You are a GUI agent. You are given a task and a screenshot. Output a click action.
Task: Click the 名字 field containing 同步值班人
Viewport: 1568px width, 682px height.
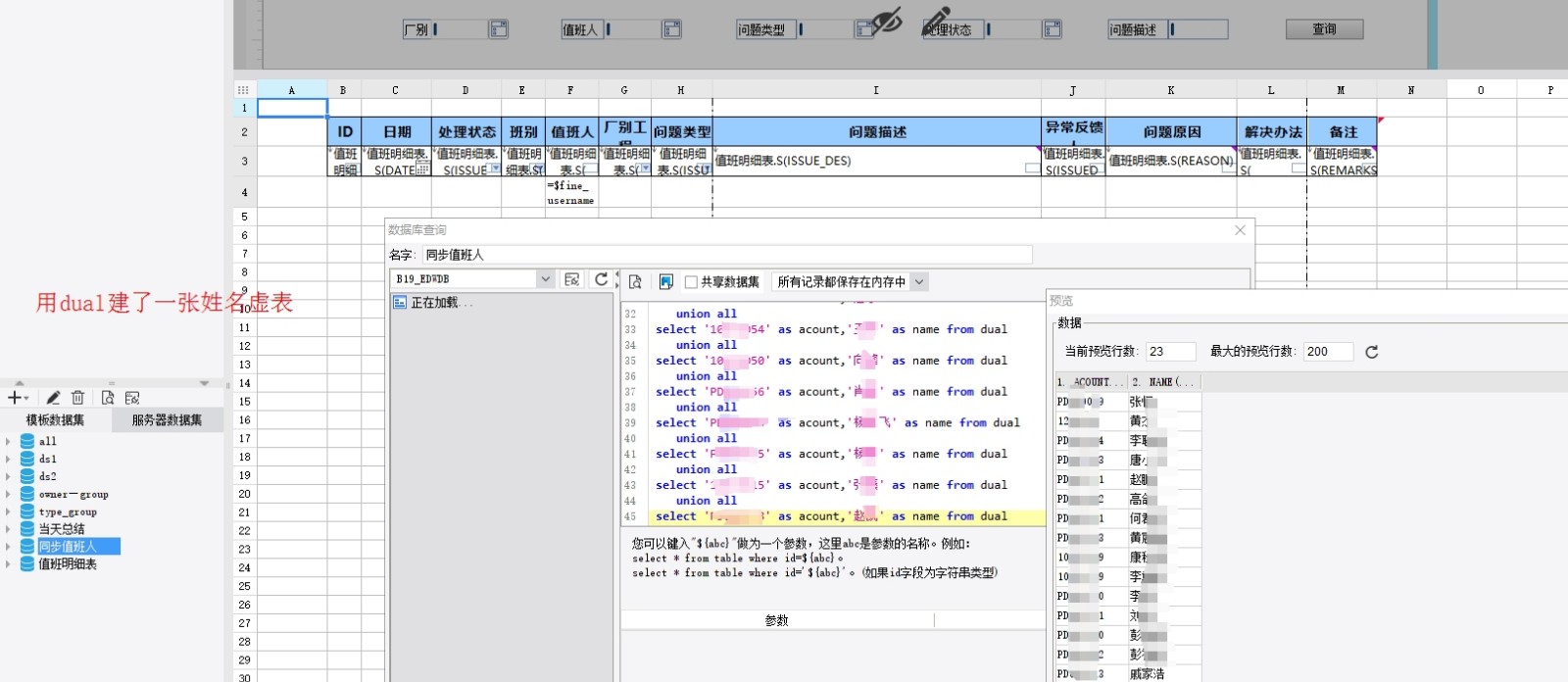(x=727, y=255)
